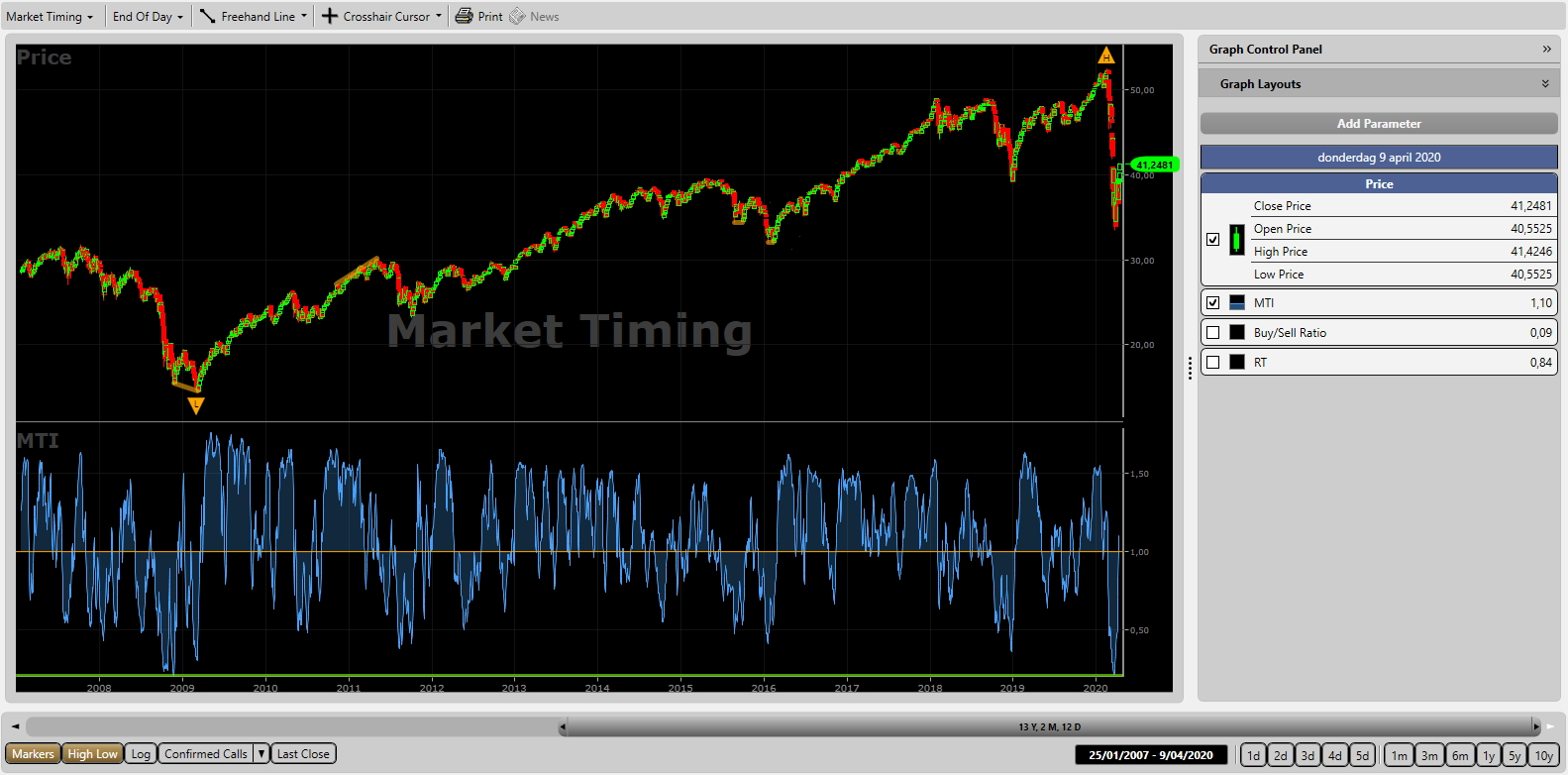Click the MTI value 1,10
The image size is (1568, 775).
click(x=1540, y=302)
